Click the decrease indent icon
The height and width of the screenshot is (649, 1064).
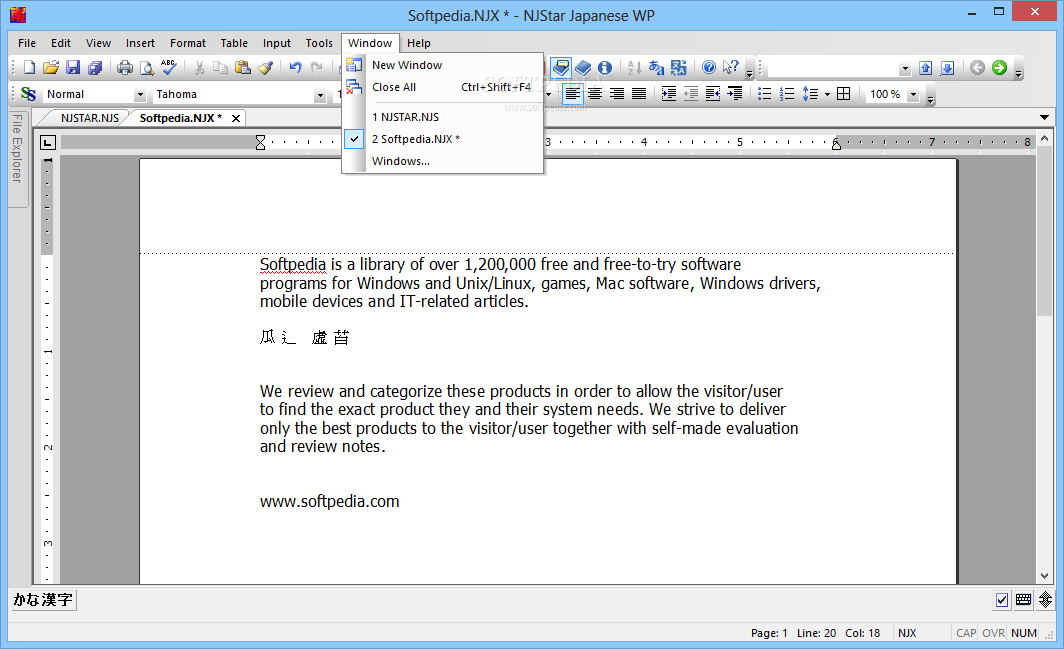691,94
